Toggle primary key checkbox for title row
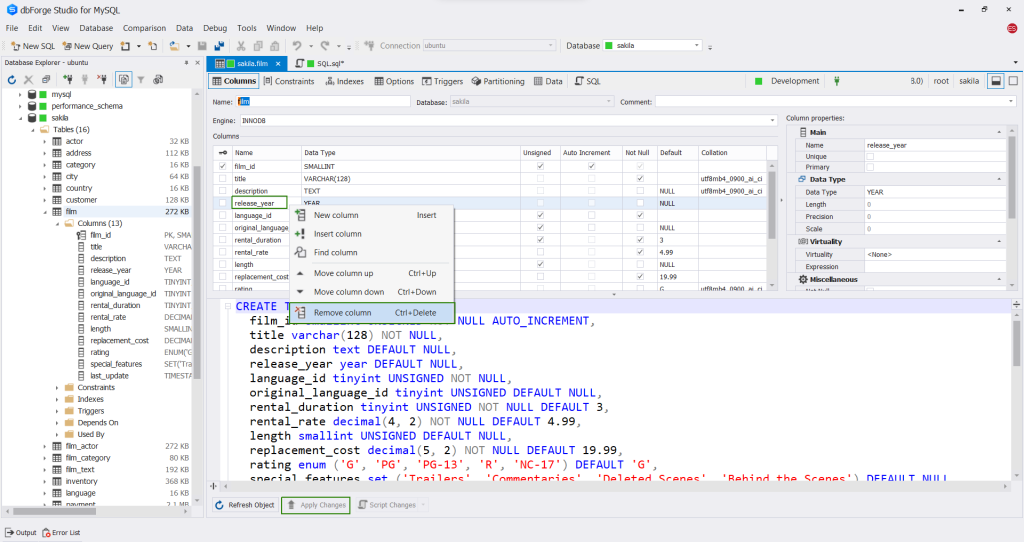Viewport: 1024px width, 542px height. tap(223, 178)
